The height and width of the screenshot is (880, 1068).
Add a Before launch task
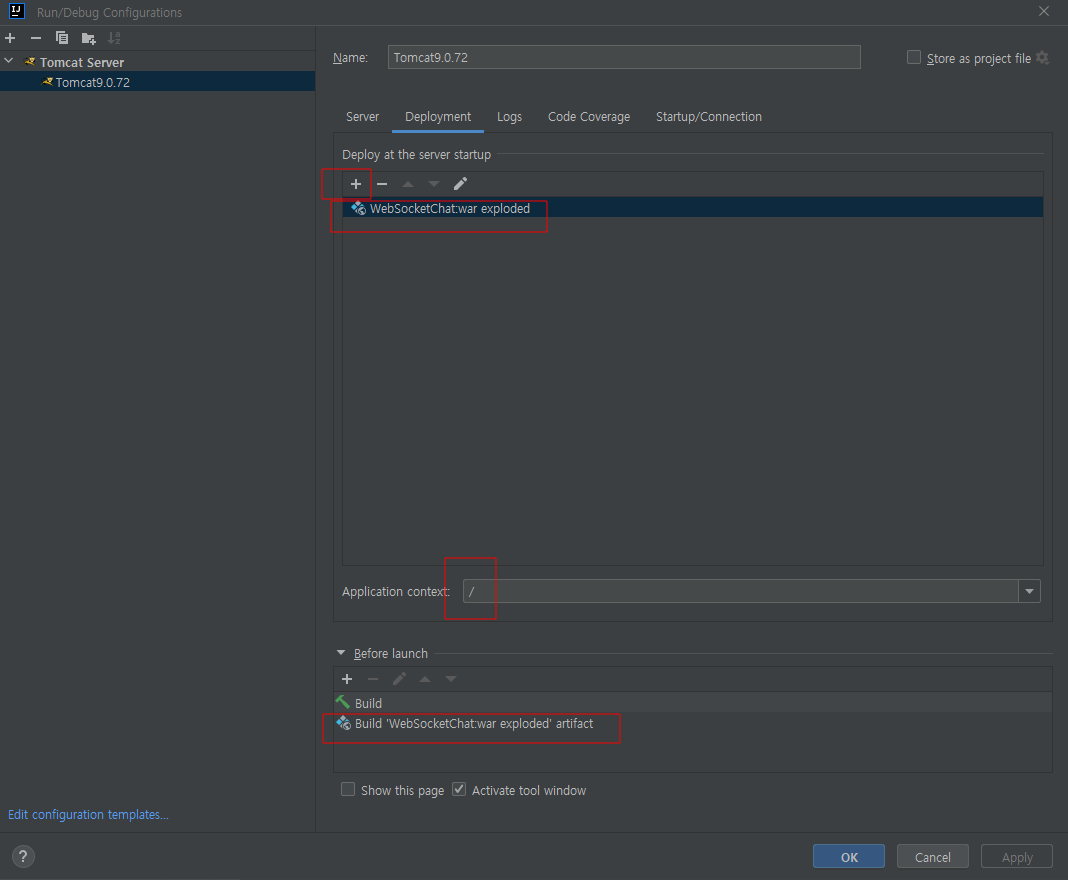click(347, 679)
